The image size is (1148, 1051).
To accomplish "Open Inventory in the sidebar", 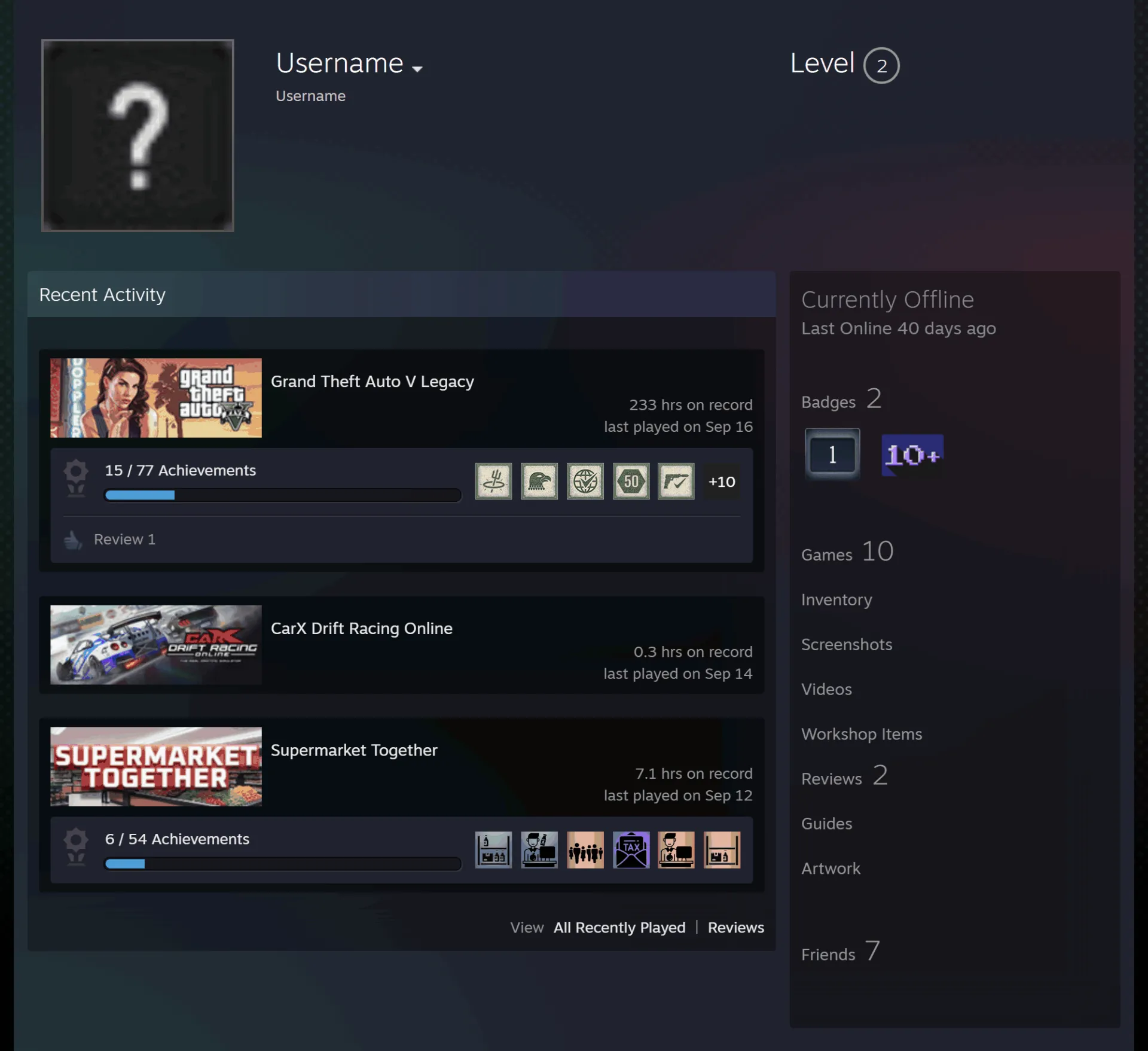I will 836,599.
